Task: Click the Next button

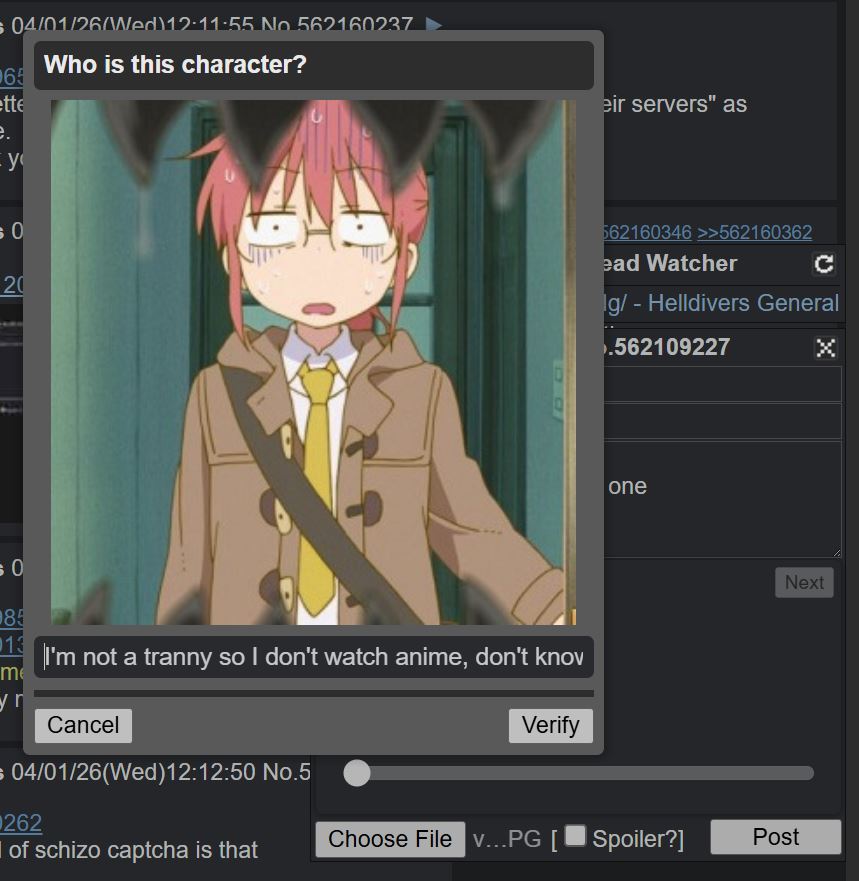Action: click(804, 583)
